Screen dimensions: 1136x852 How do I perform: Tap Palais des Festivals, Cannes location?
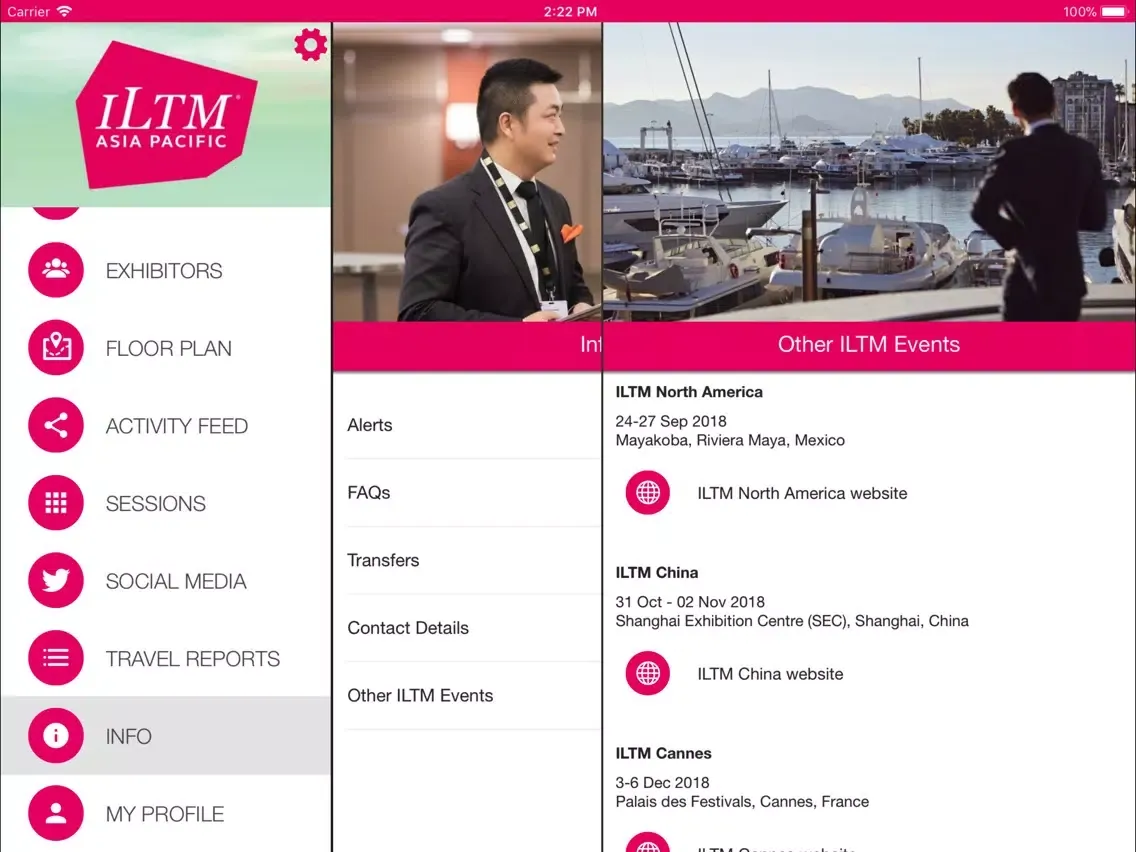pos(742,801)
